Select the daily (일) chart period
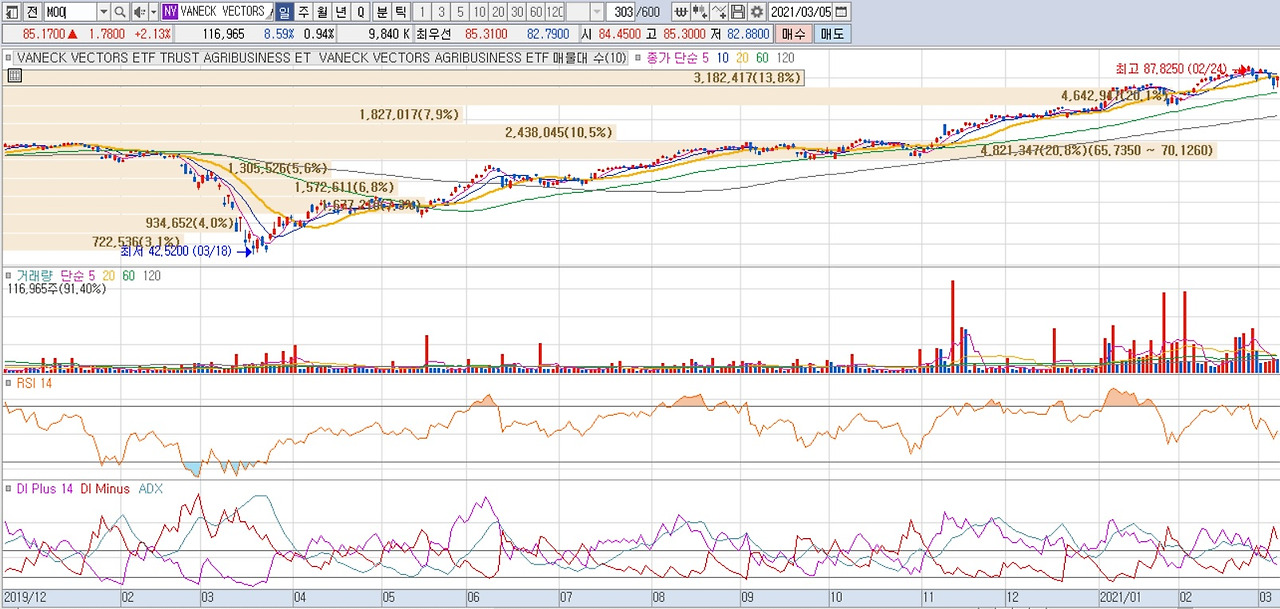The image size is (1280, 609). point(284,12)
